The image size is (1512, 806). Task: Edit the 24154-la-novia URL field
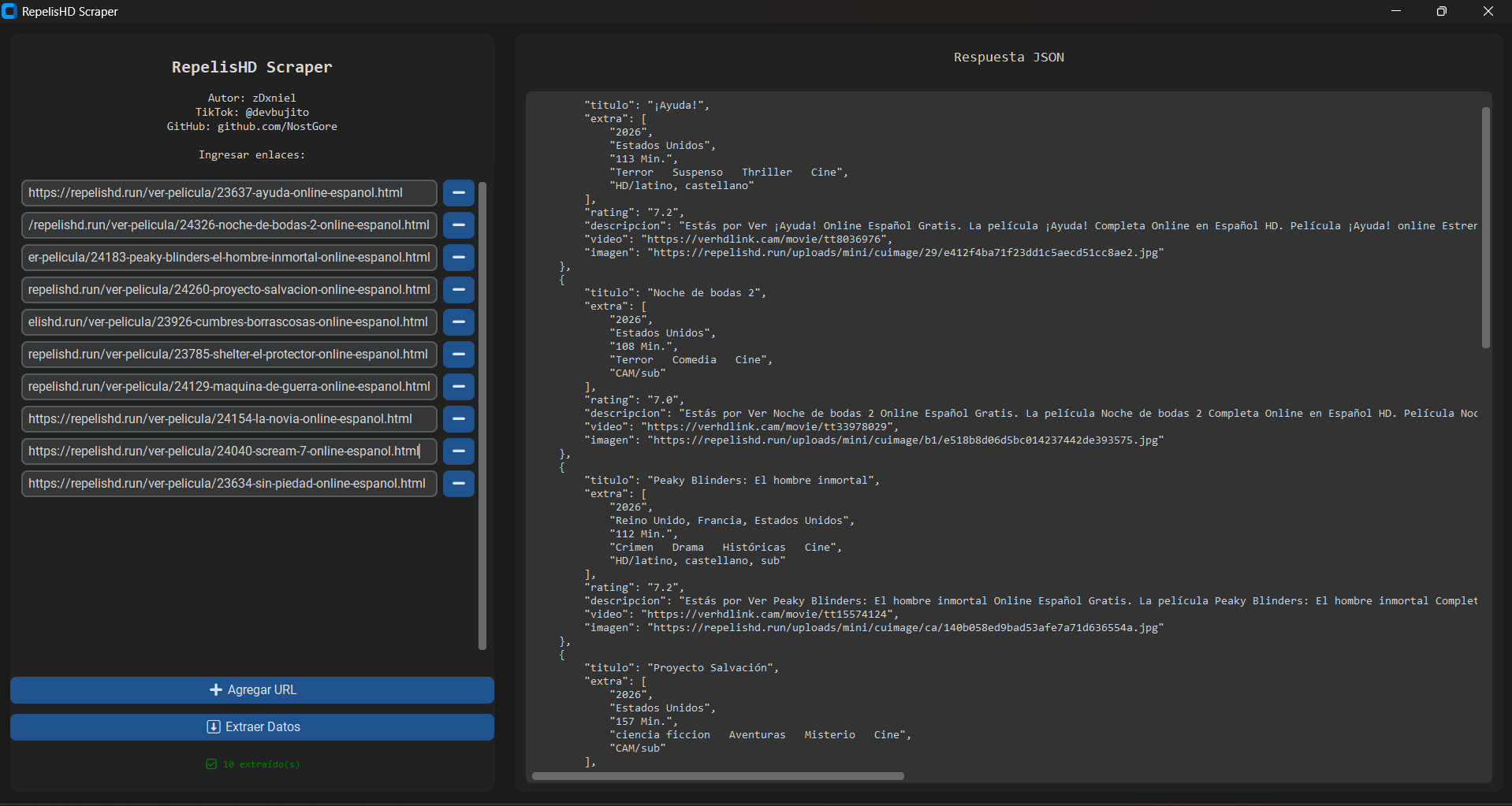click(229, 419)
